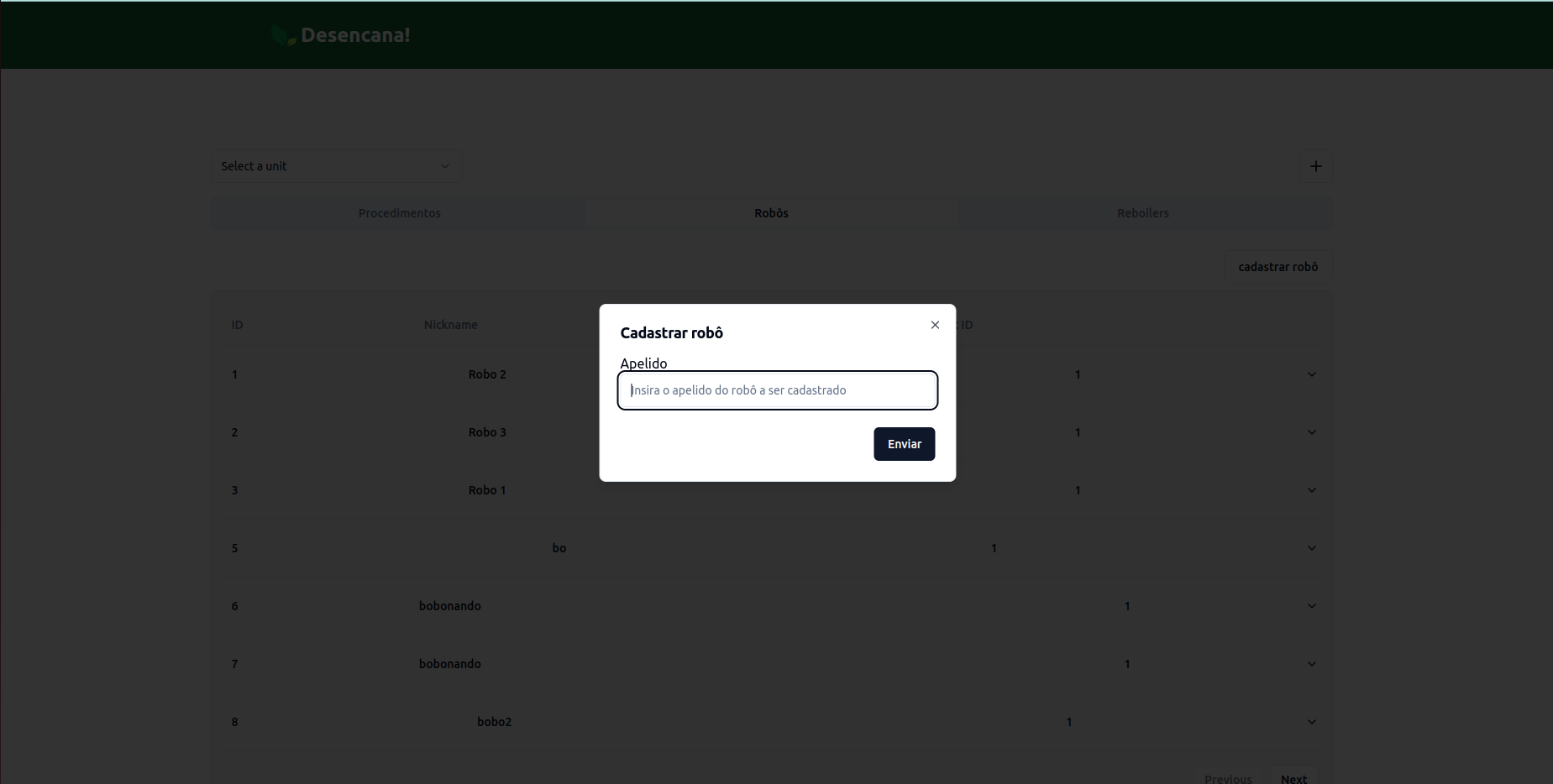1553x784 pixels.
Task: Click the Apelido input field
Action: 778,390
